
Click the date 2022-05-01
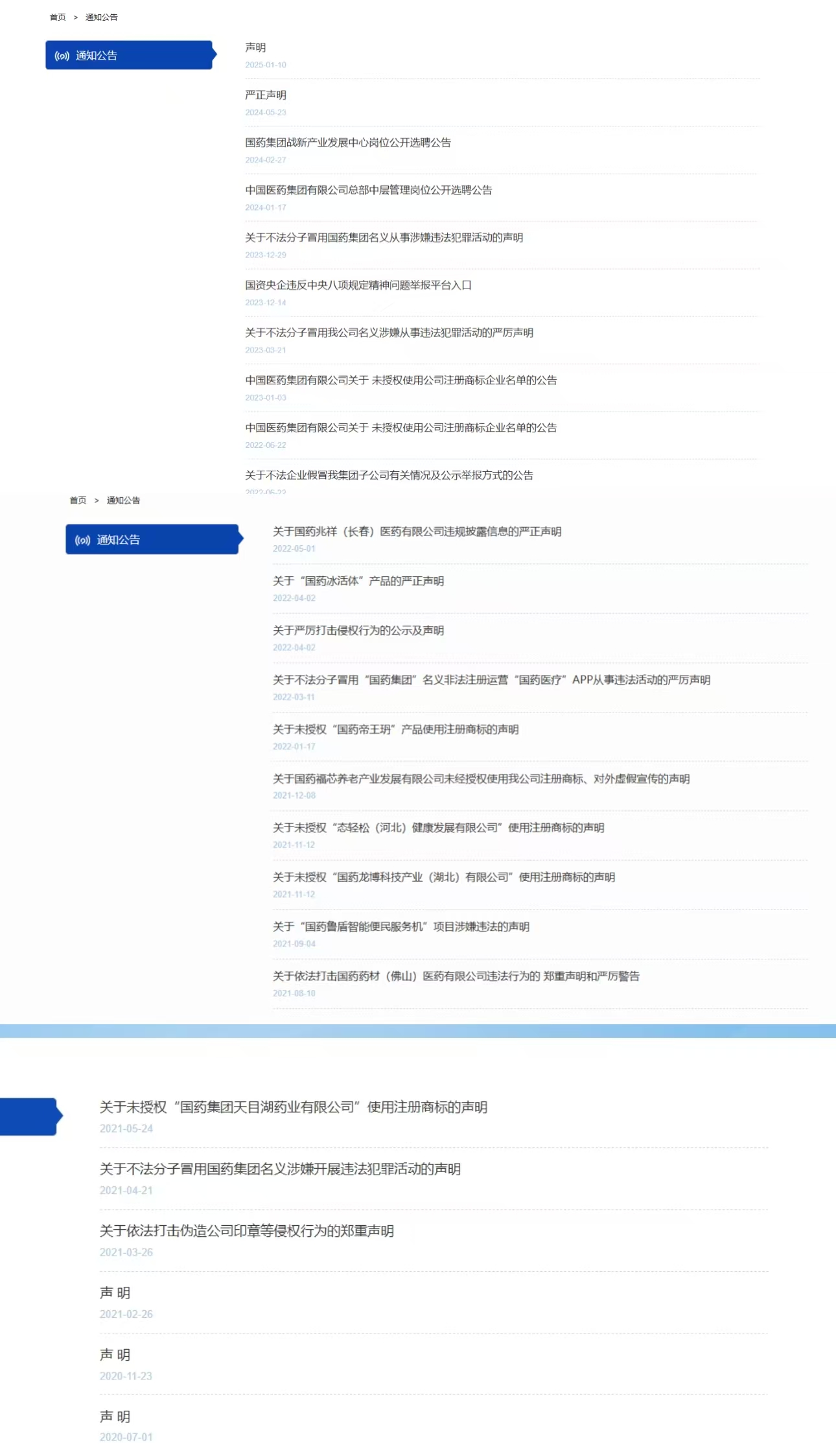pyautogui.click(x=294, y=549)
